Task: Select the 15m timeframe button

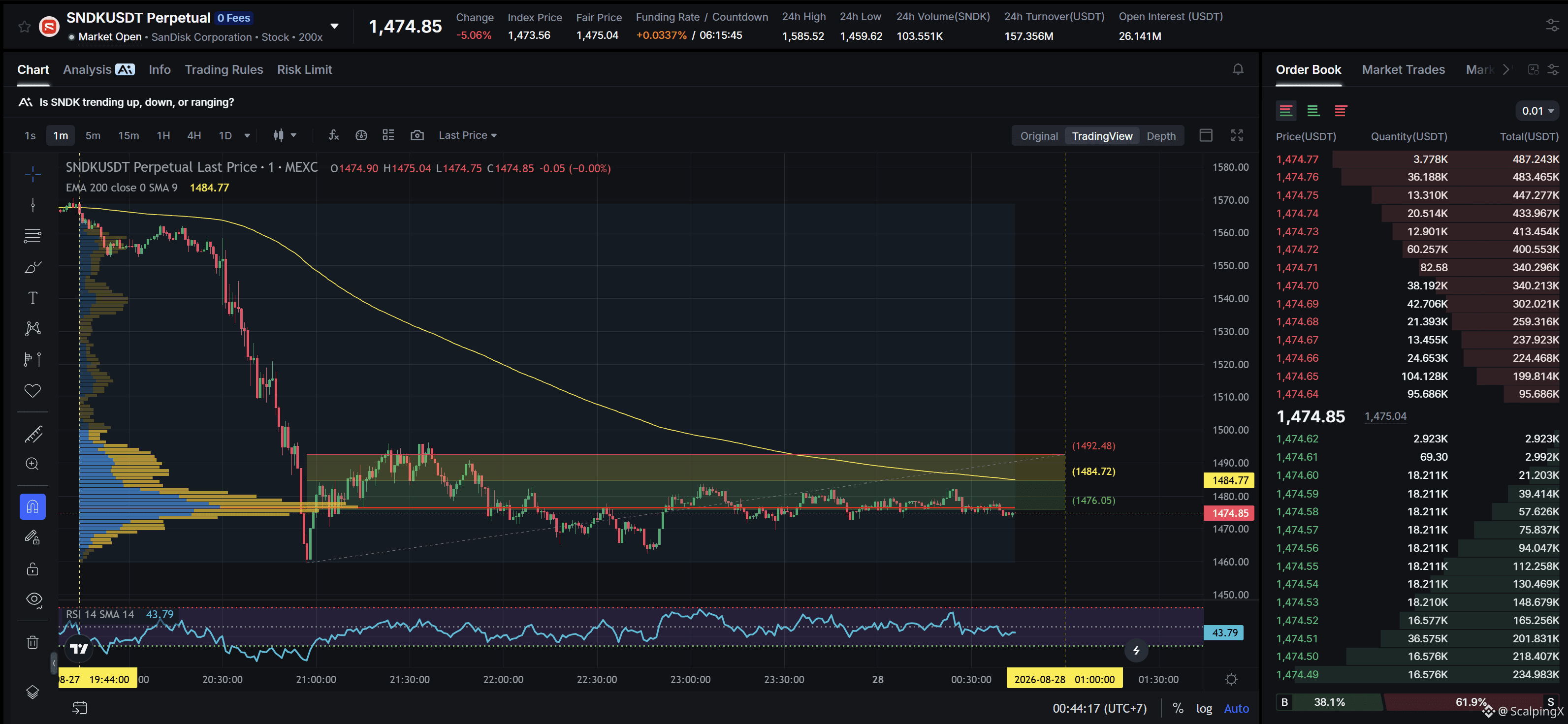Action: click(x=128, y=135)
